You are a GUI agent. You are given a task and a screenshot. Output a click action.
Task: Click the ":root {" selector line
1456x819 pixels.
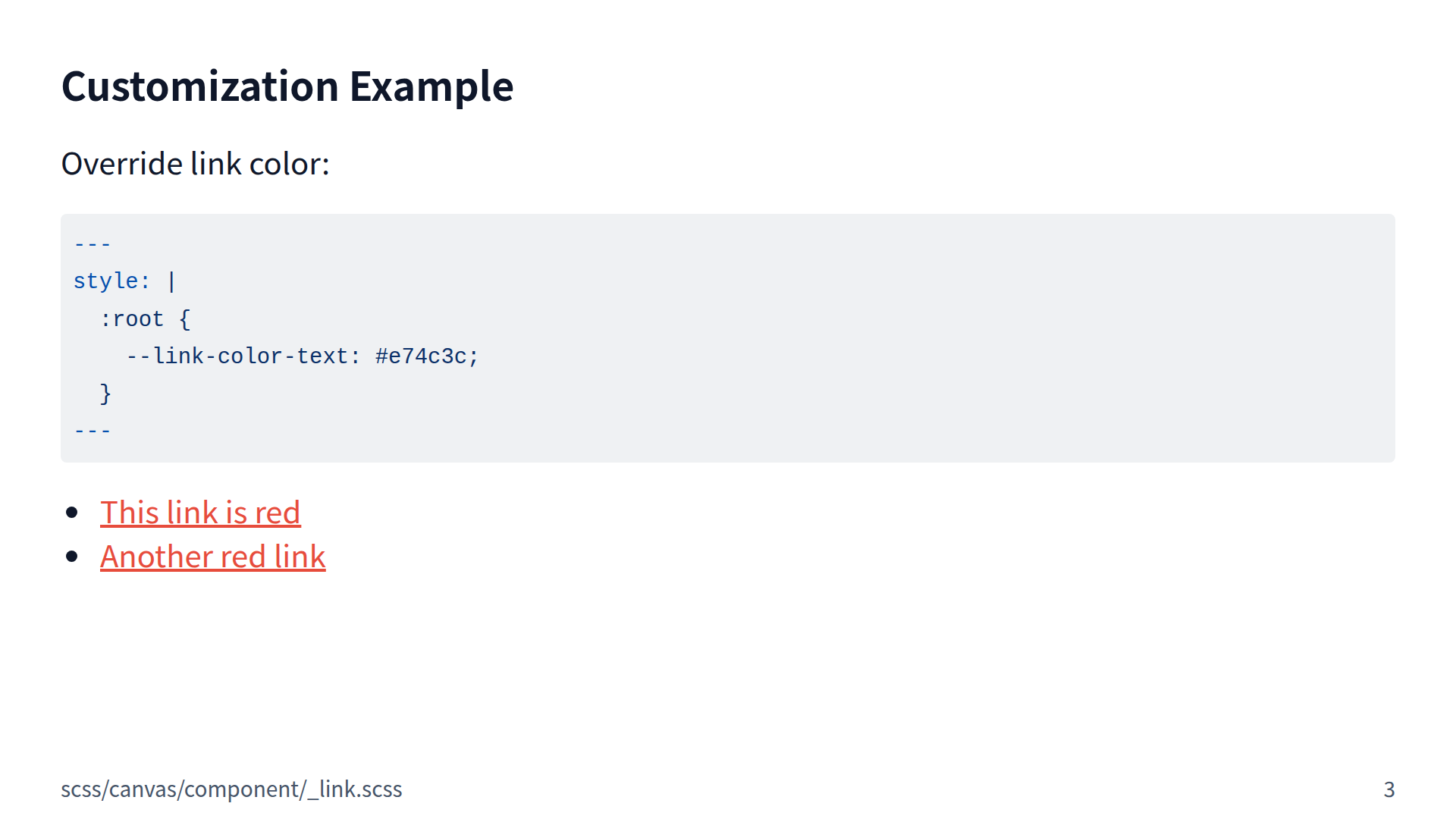coord(145,319)
